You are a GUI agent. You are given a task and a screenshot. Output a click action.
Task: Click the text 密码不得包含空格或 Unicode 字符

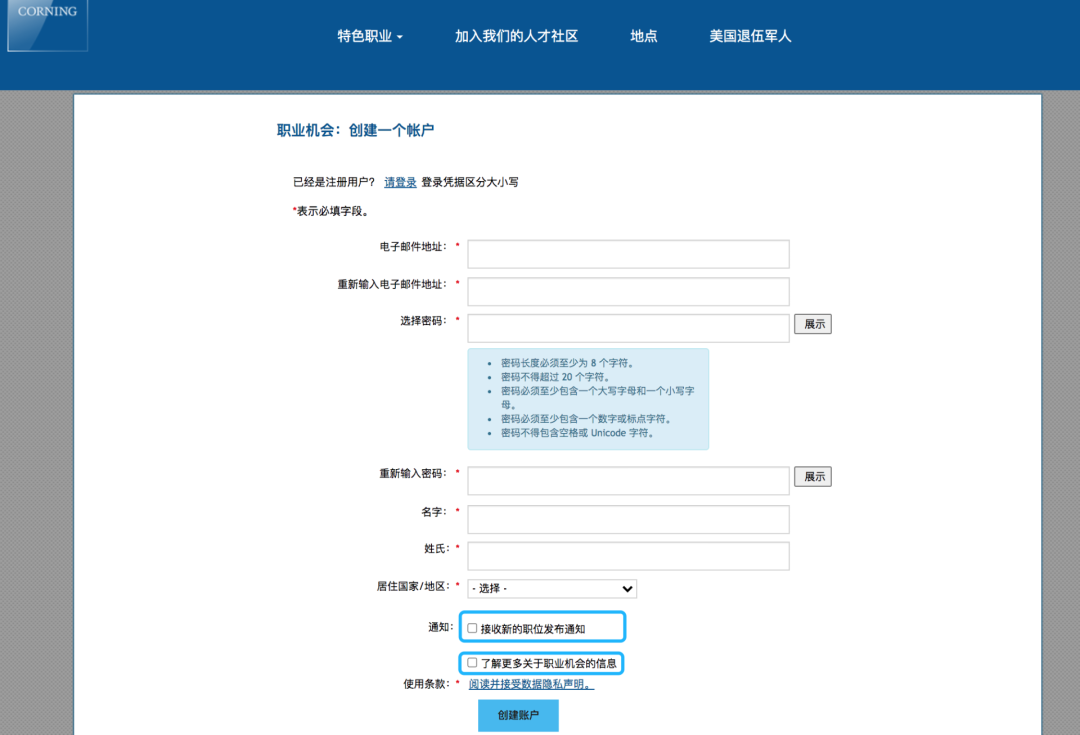tap(577, 433)
